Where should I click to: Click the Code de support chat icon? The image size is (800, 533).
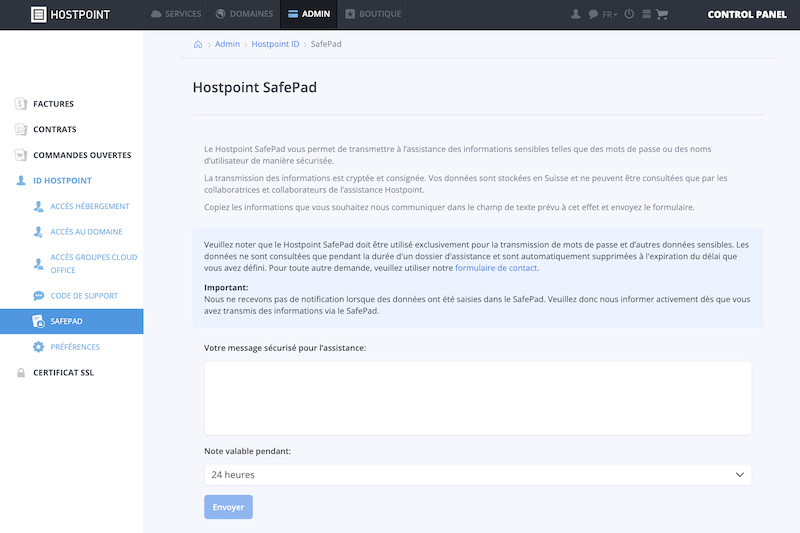pyautogui.click(x=38, y=296)
